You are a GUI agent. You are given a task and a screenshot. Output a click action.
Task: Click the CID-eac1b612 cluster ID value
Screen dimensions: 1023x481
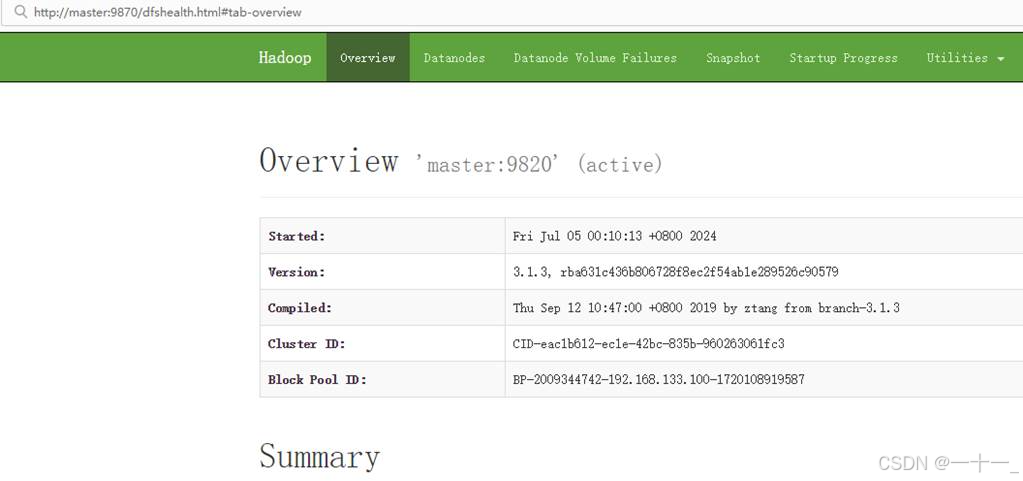(x=649, y=343)
